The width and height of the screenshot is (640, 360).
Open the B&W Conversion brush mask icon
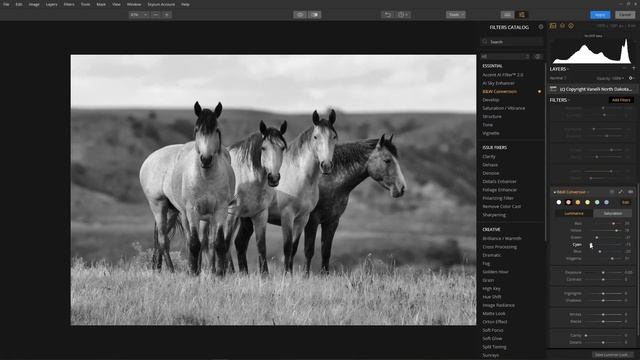coord(621,192)
